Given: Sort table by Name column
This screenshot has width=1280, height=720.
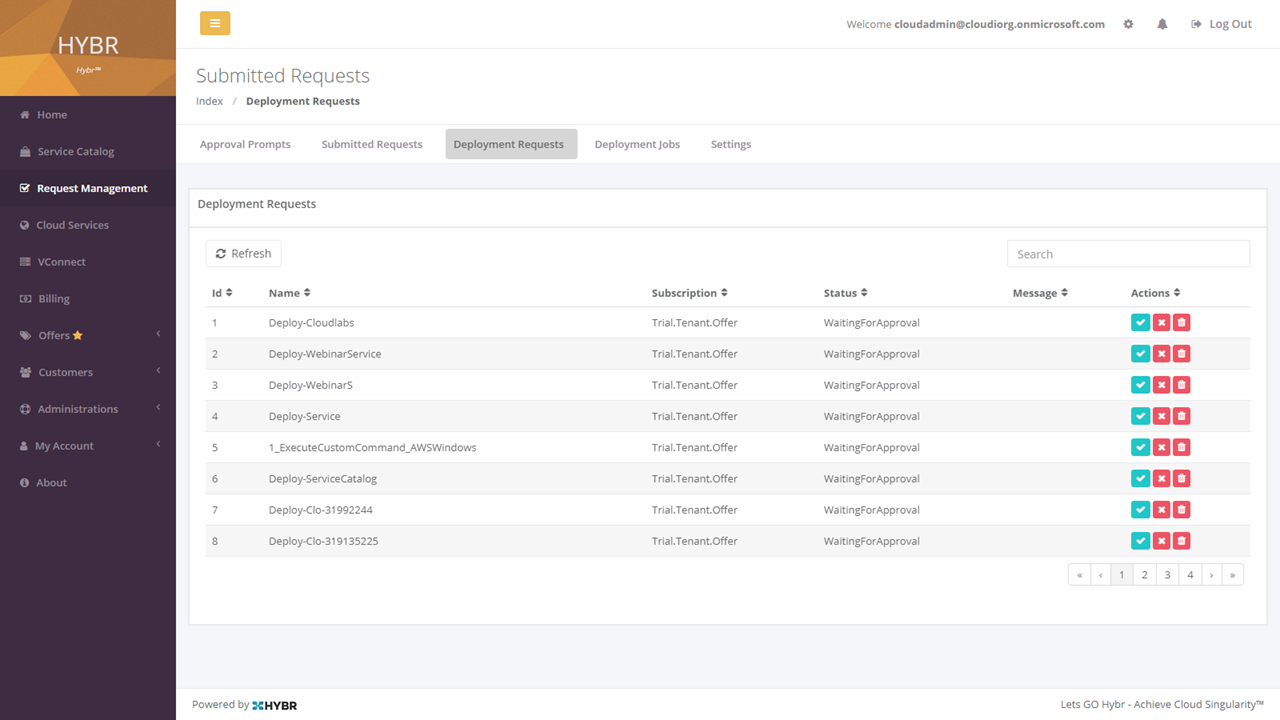Looking at the screenshot, I should pyautogui.click(x=290, y=293).
